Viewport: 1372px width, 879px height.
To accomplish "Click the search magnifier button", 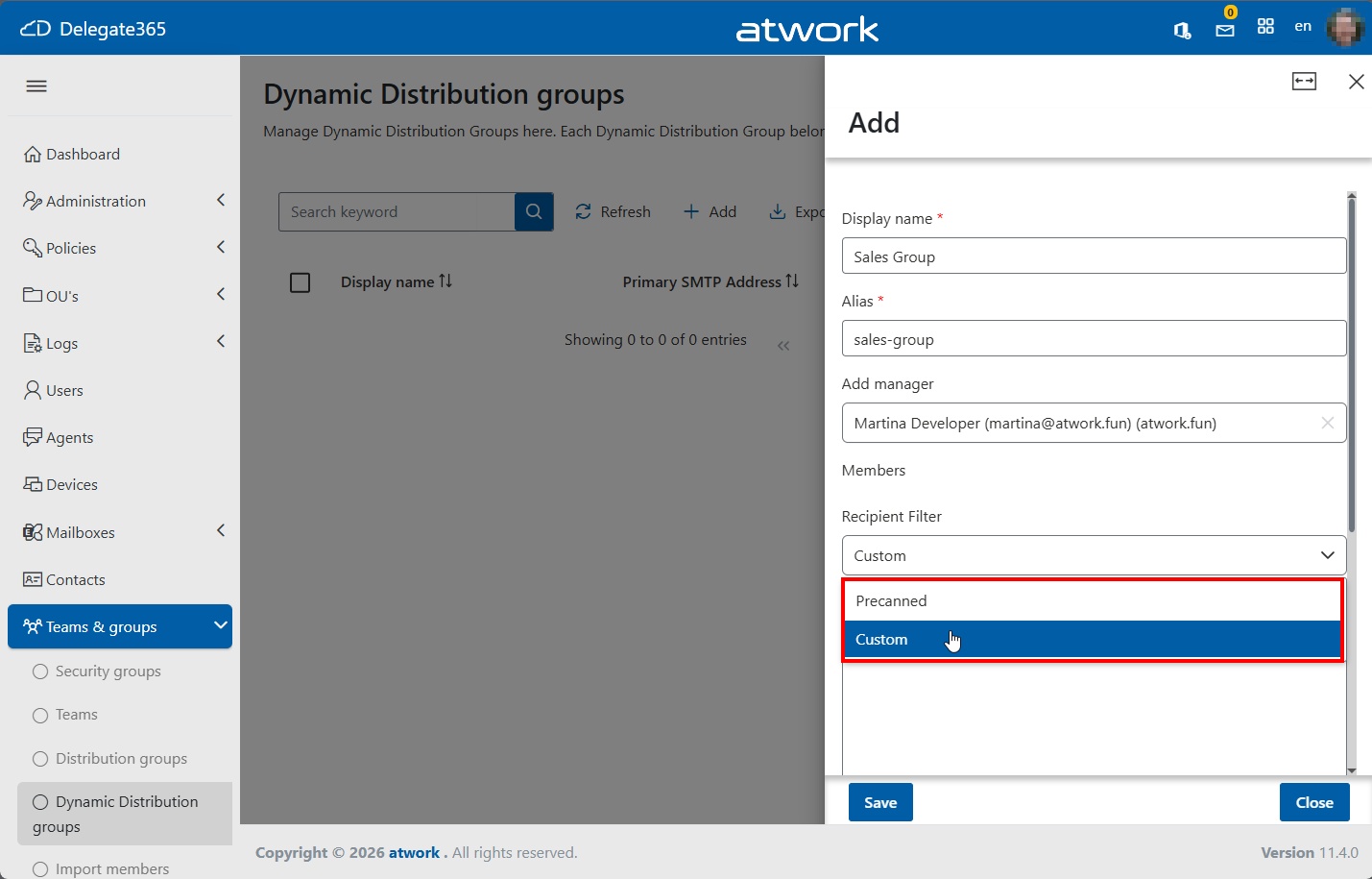I will pyautogui.click(x=534, y=211).
